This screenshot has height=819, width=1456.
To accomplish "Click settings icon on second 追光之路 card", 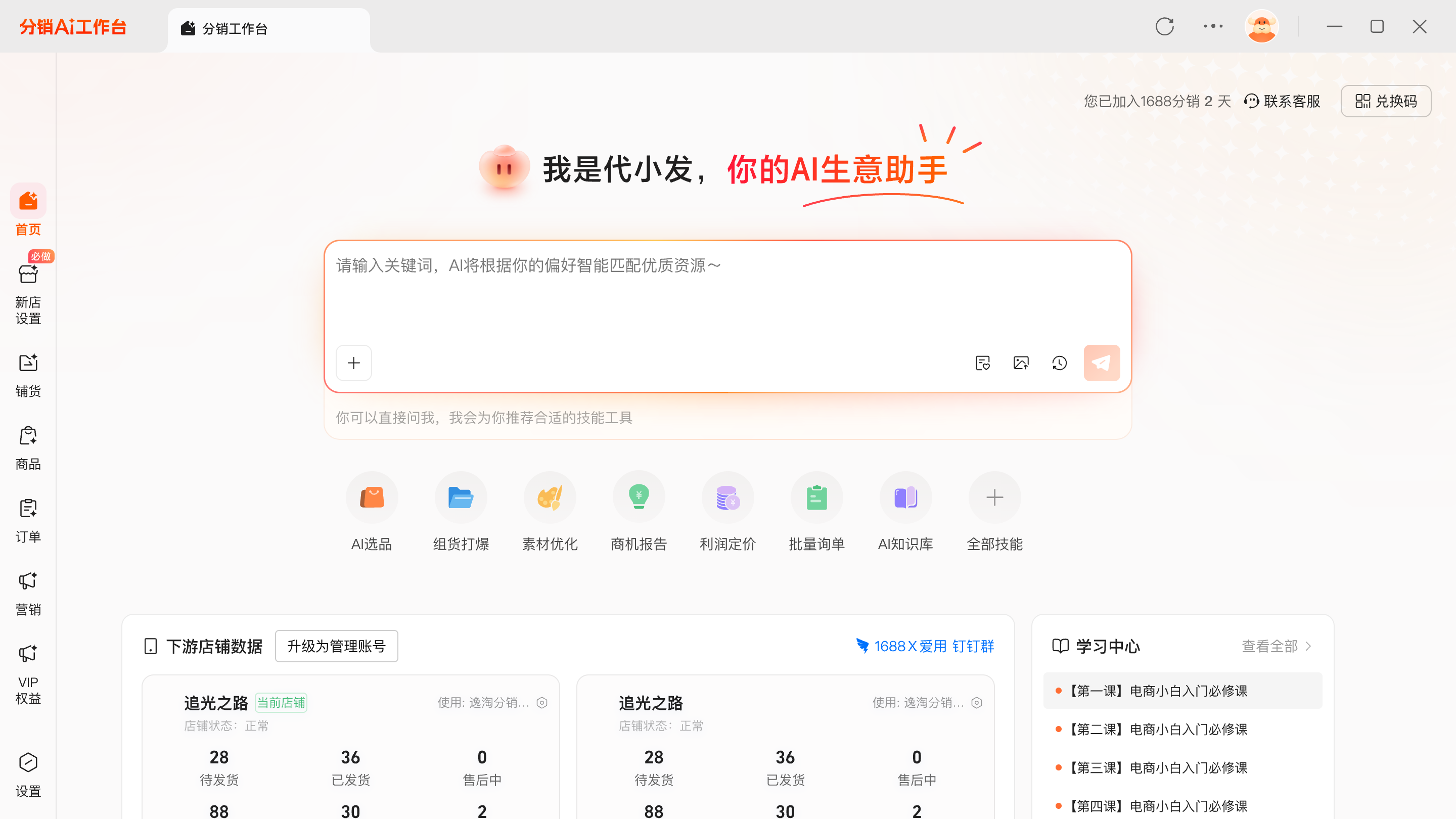I will coord(977,703).
